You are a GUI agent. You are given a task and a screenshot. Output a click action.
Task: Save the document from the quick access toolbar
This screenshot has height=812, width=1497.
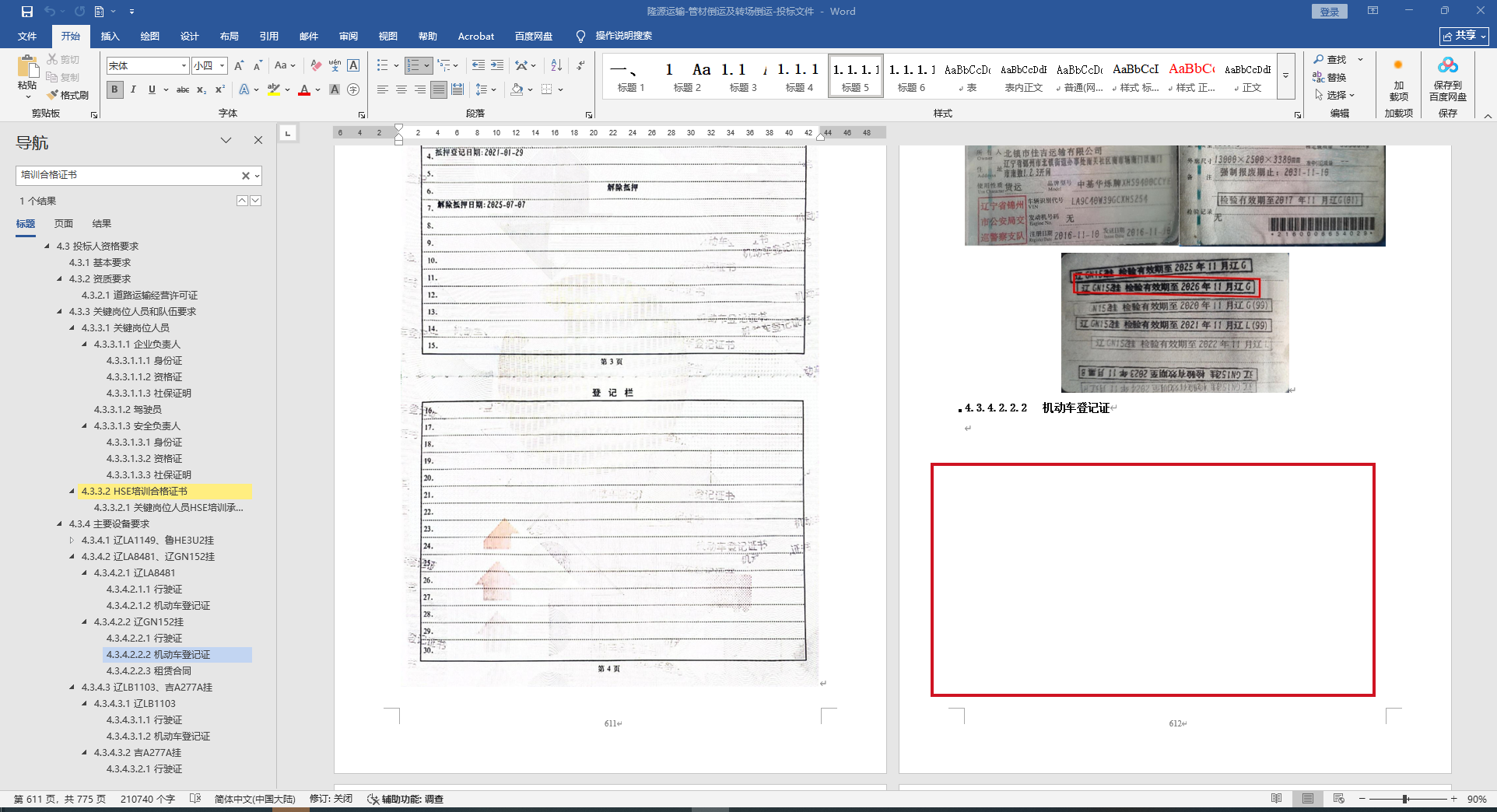point(27,12)
